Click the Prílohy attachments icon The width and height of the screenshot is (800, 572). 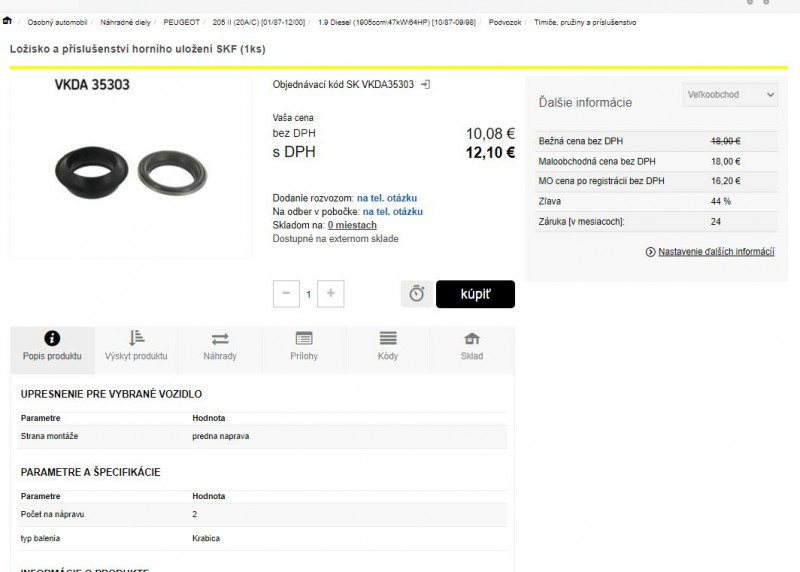coord(304,339)
